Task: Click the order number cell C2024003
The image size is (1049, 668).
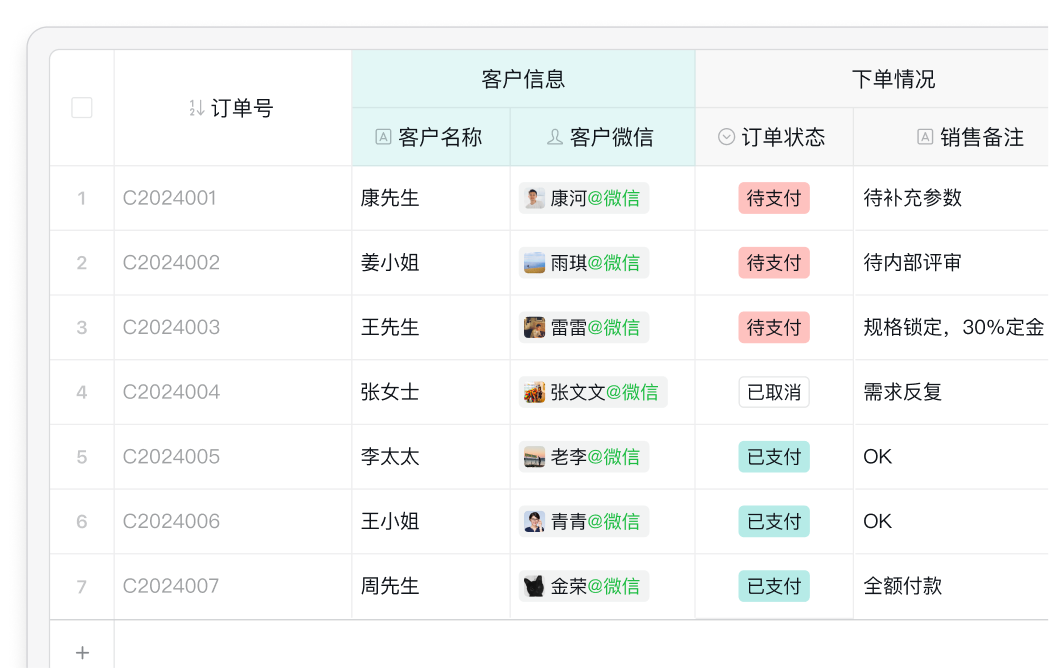Action: coord(233,327)
